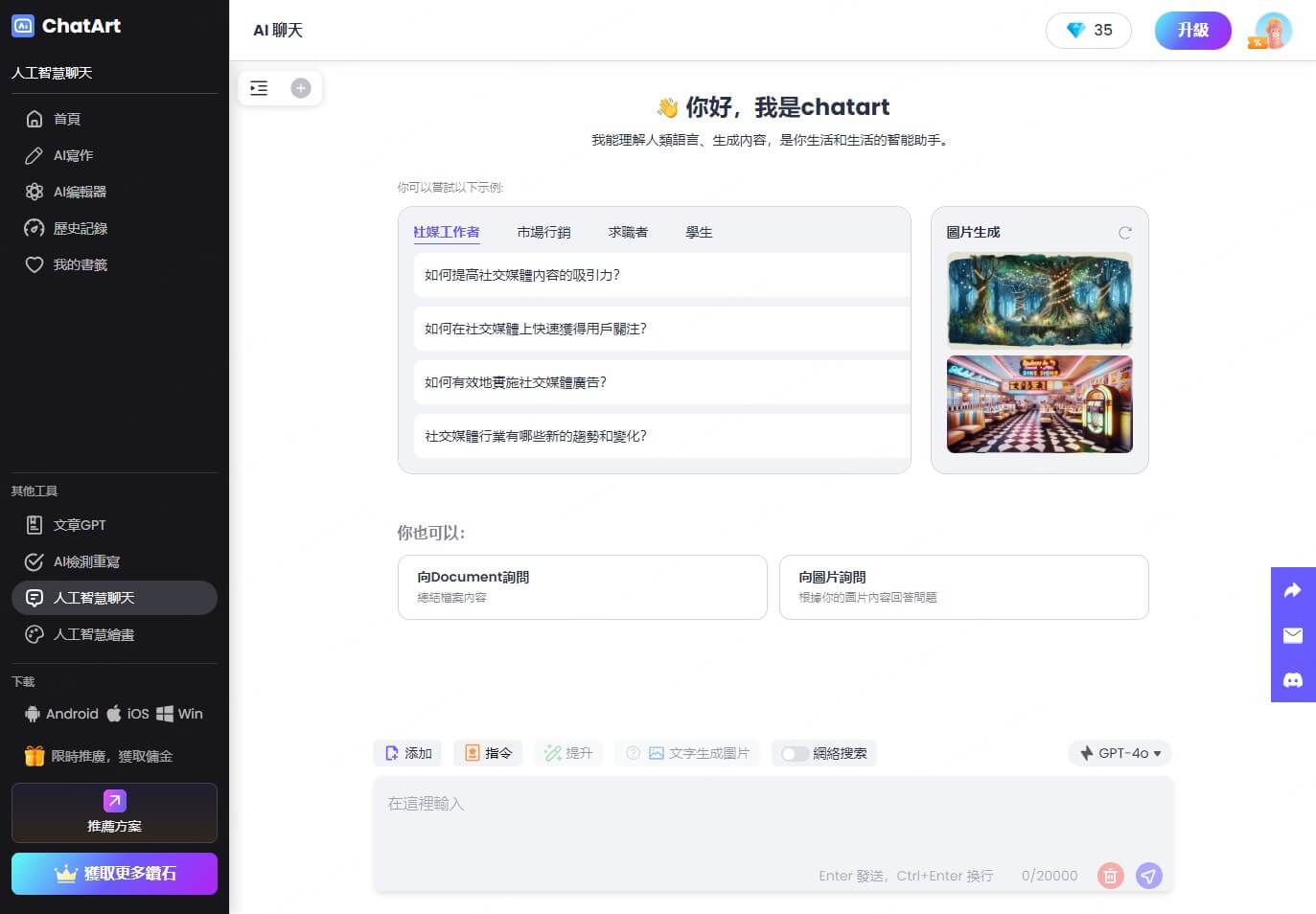Click the help icon beside 文字生成圖片
This screenshot has height=914, width=1316.
pos(633,753)
